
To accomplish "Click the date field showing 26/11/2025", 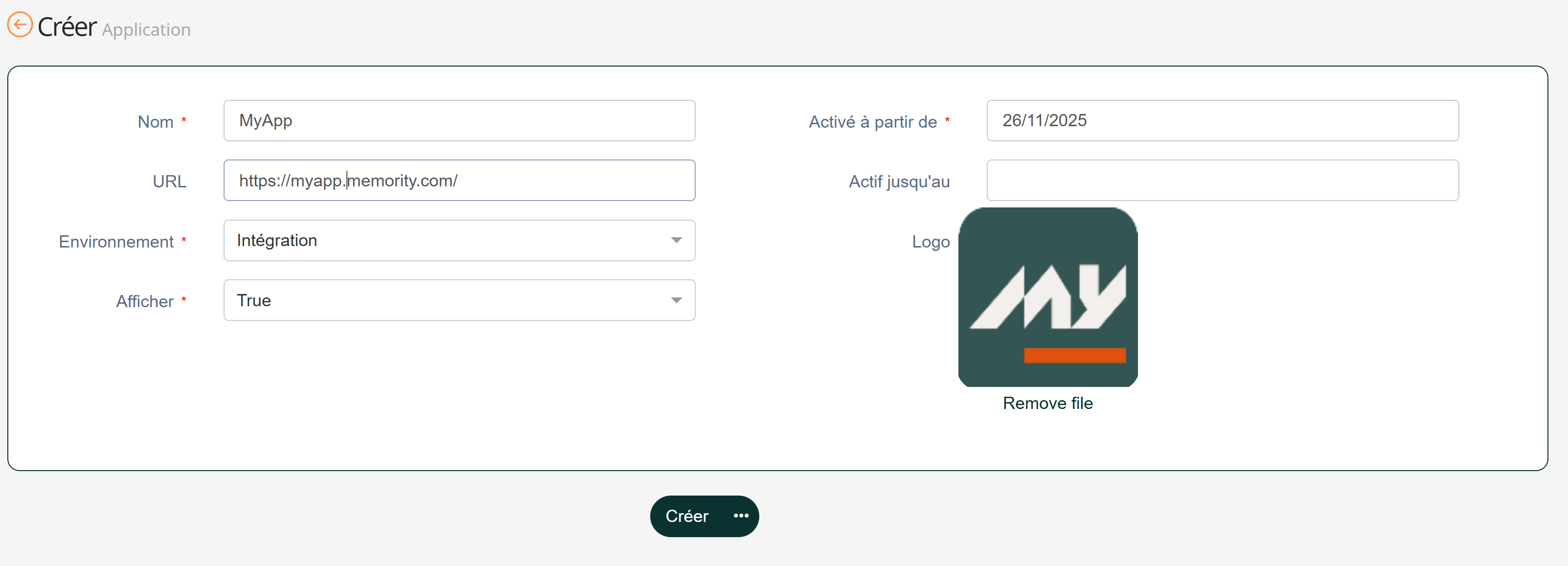I will pos(1222,120).
